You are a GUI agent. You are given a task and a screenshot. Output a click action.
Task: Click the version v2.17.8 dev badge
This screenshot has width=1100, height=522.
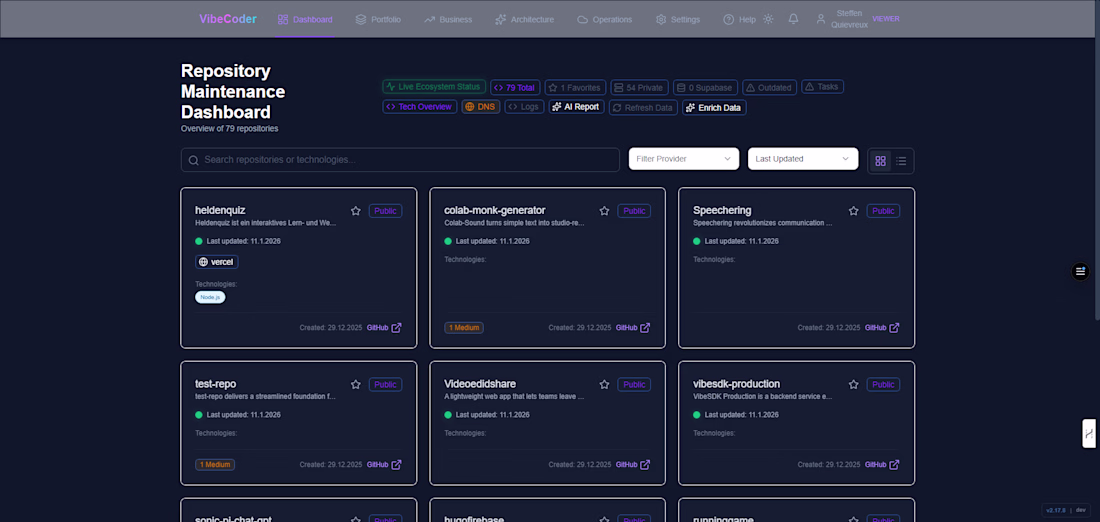point(1066,510)
